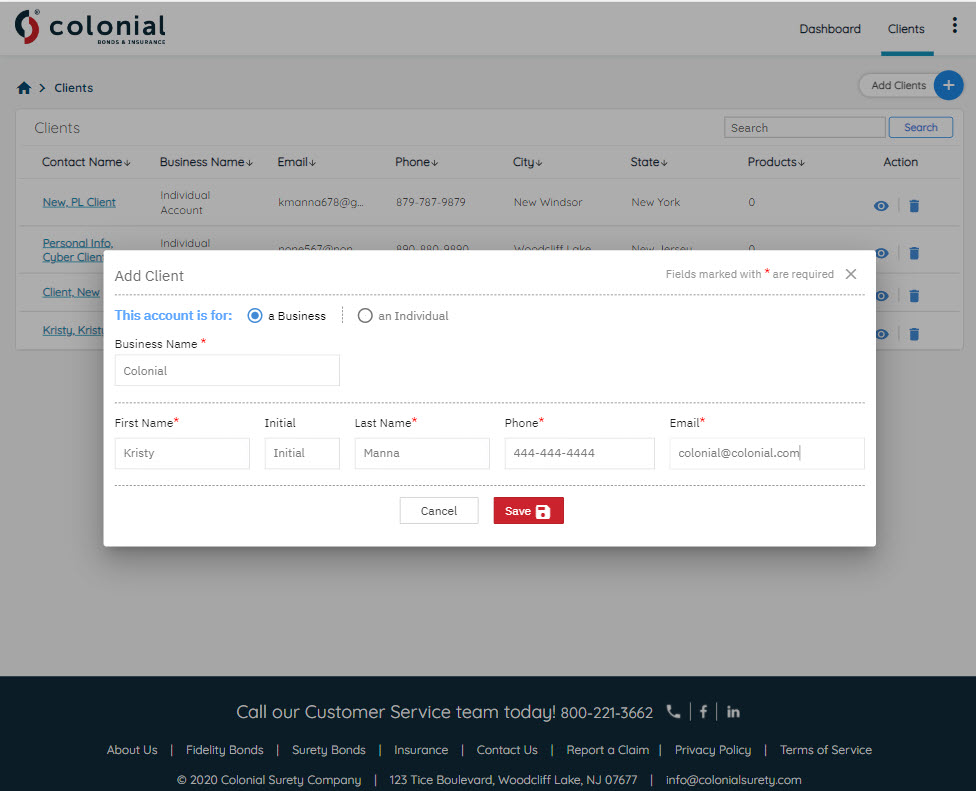Click the Clients breadcrumb link
This screenshot has height=791, width=976.
click(x=73, y=88)
